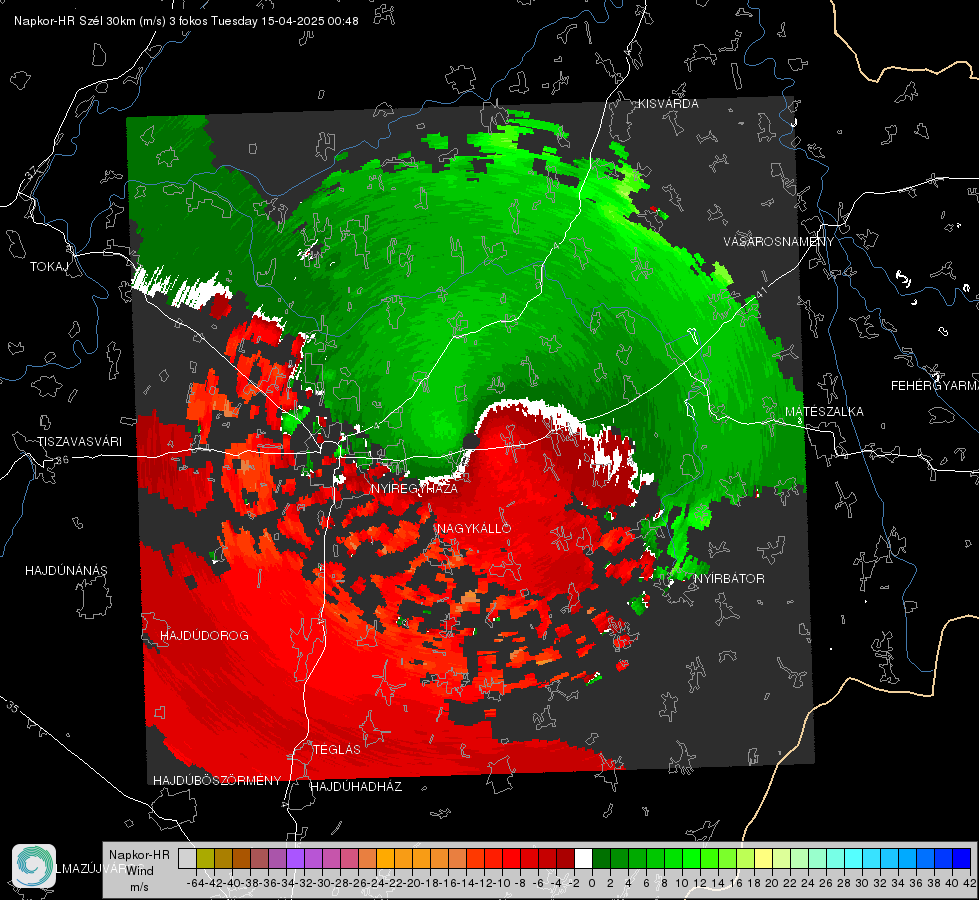
Task: Select the HAJDÚHADHÁZ label
Action: [x=356, y=787]
